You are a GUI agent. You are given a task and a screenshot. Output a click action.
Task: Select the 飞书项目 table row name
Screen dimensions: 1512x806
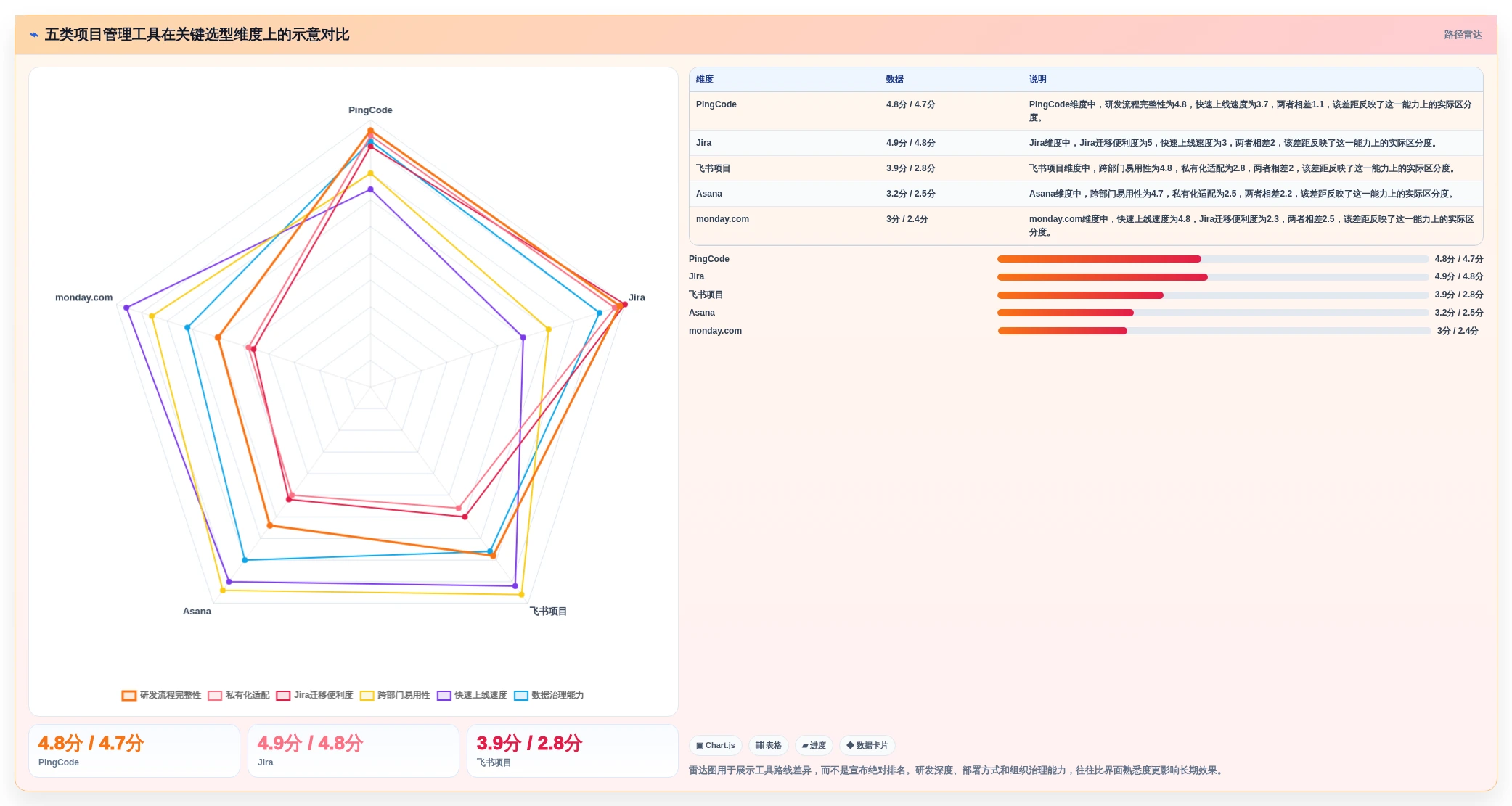click(x=714, y=168)
